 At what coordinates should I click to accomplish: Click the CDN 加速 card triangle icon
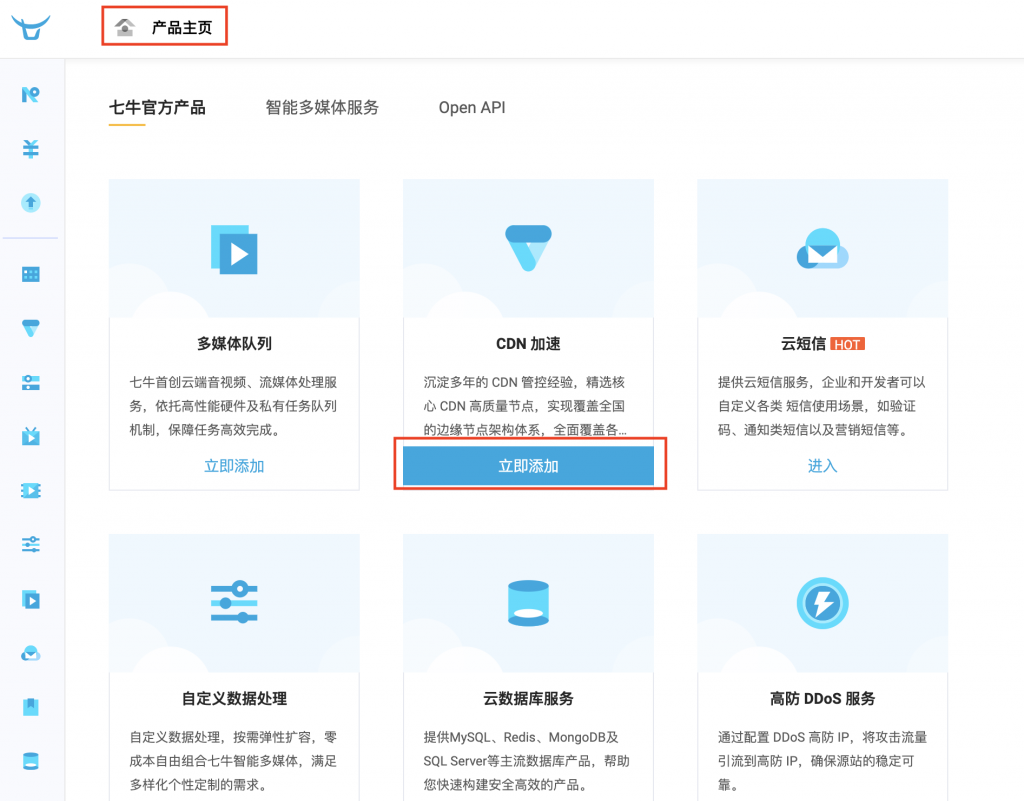coord(528,248)
